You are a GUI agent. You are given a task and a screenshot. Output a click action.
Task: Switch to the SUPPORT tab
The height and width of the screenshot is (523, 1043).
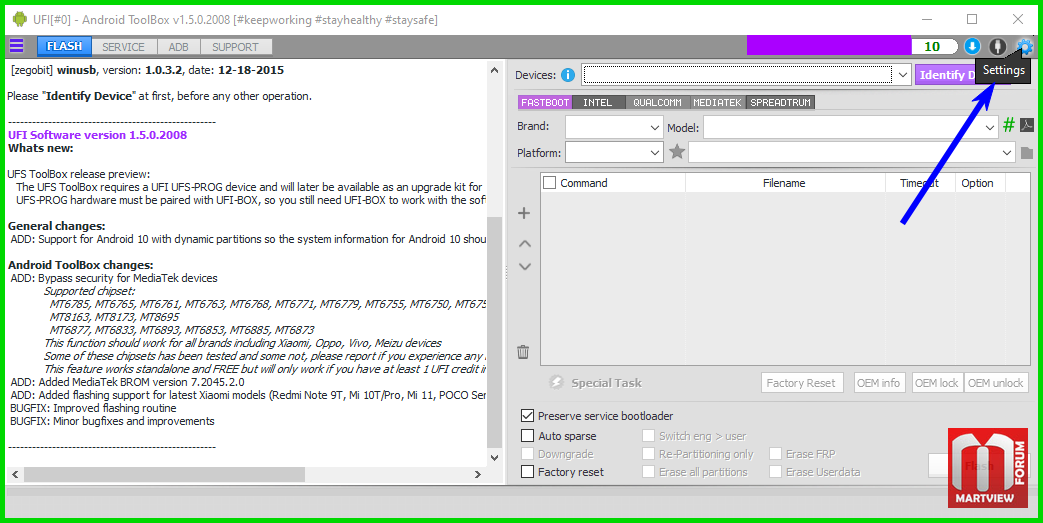(235, 47)
